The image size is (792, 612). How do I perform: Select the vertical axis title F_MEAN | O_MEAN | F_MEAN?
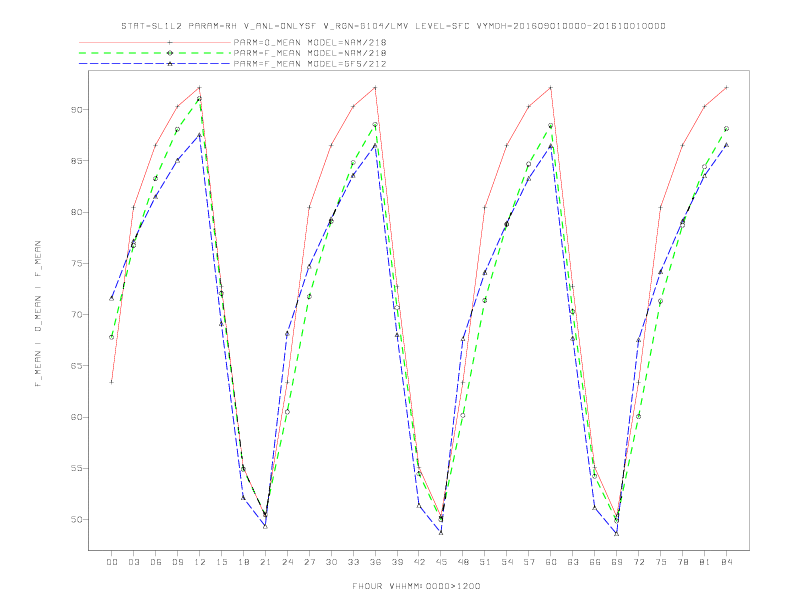(x=38, y=314)
